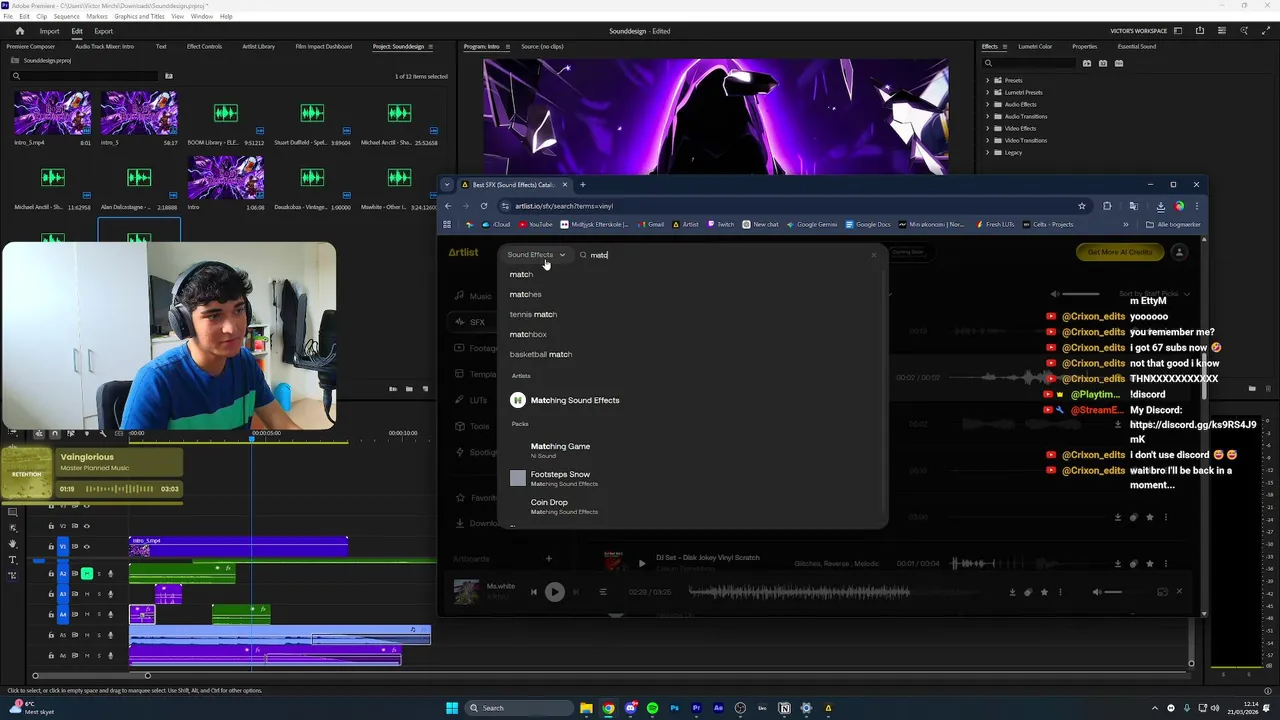Solo audio track A2

(99, 574)
